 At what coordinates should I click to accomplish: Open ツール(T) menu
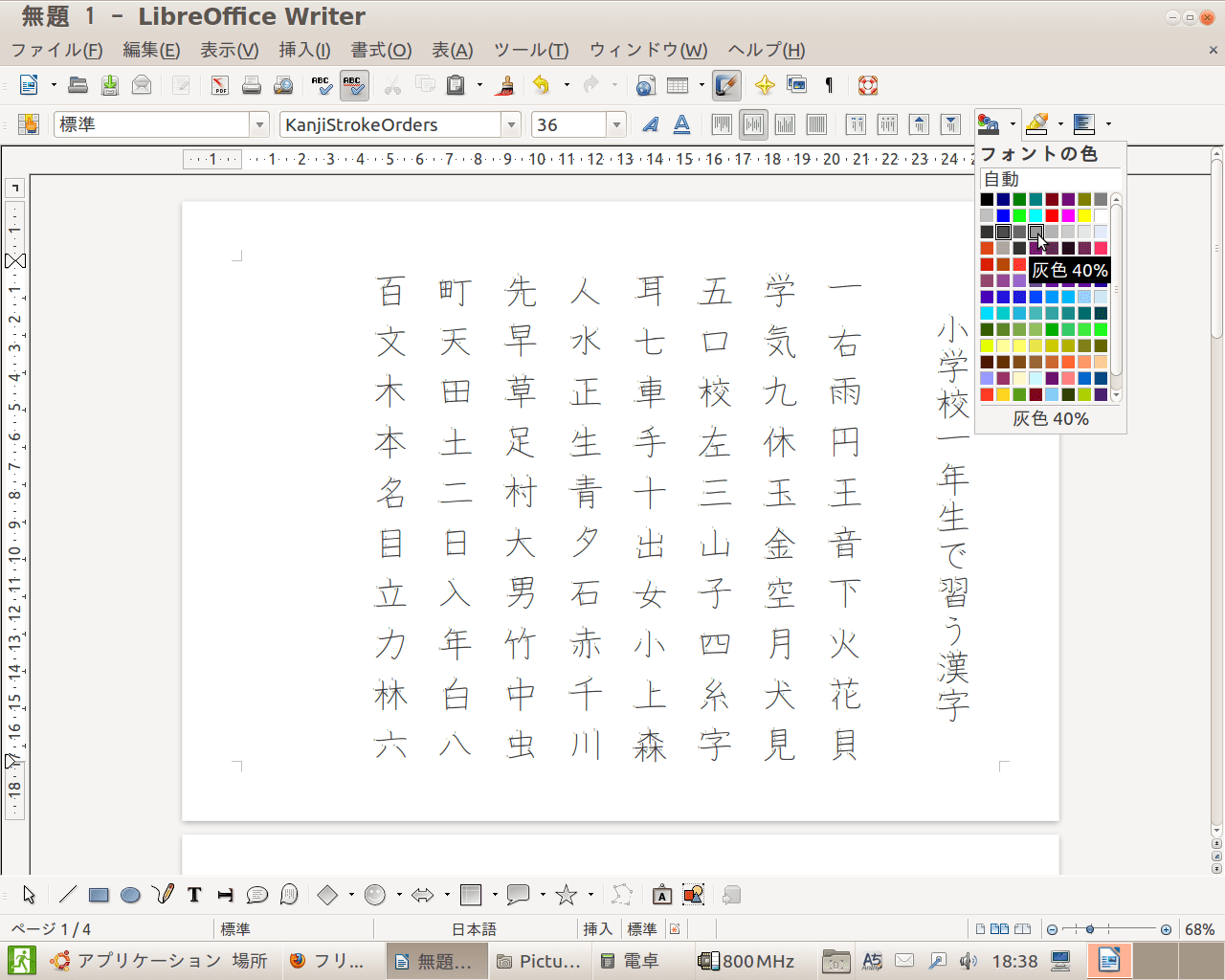(531, 50)
